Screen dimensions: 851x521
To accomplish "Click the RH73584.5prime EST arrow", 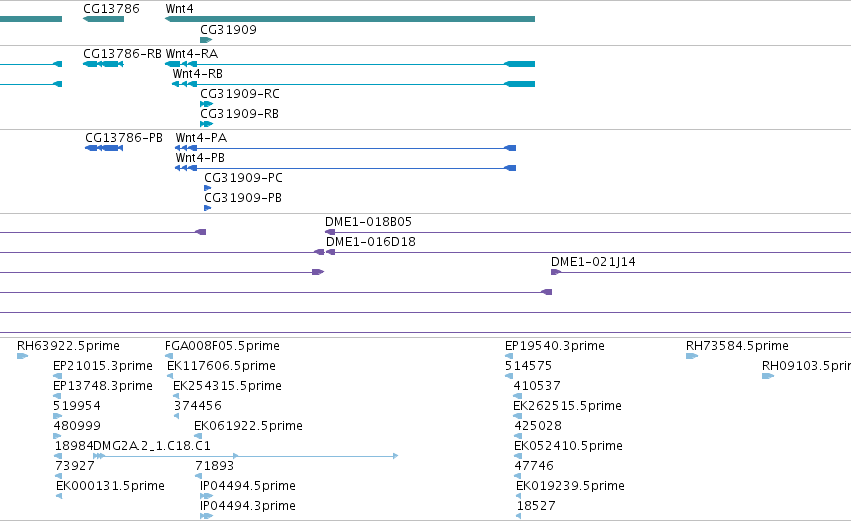I will tap(692, 356).
